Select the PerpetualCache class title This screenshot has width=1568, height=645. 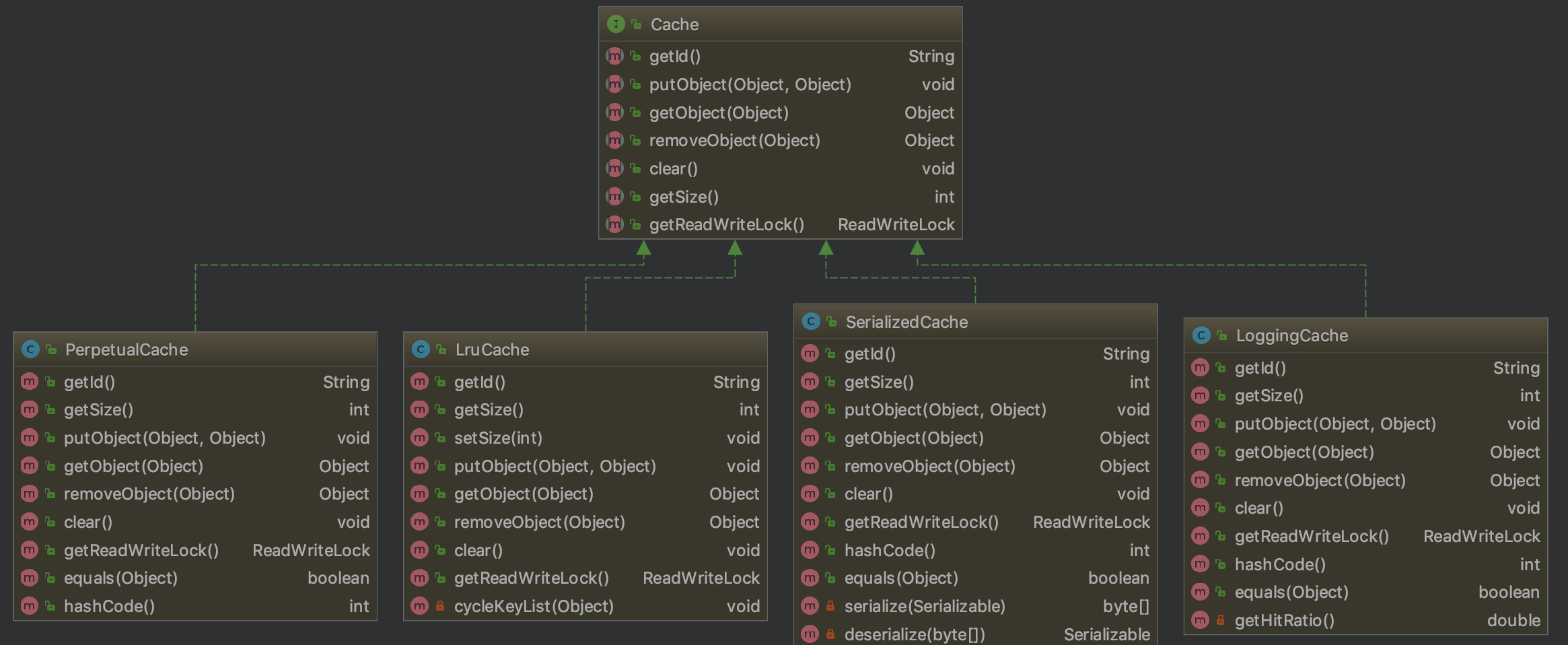pos(127,349)
